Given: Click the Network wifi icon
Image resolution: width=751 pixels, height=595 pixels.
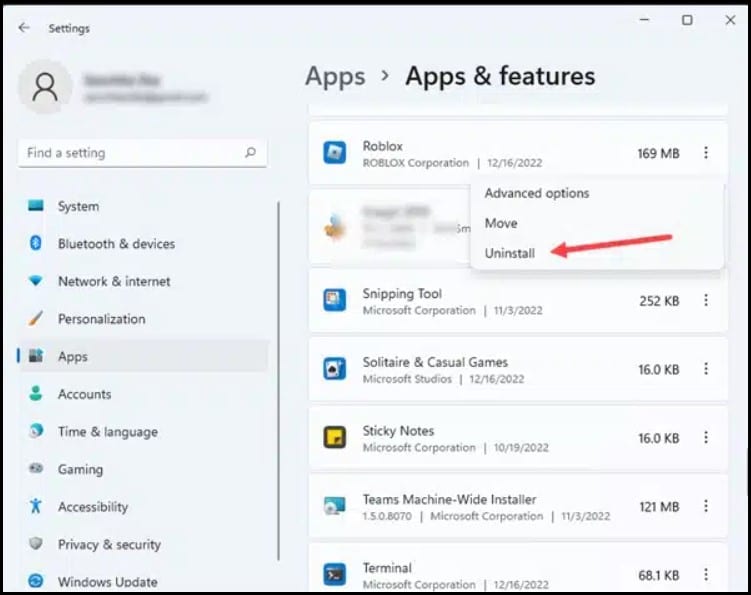Looking at the screenshot, I should coord(35,281).
